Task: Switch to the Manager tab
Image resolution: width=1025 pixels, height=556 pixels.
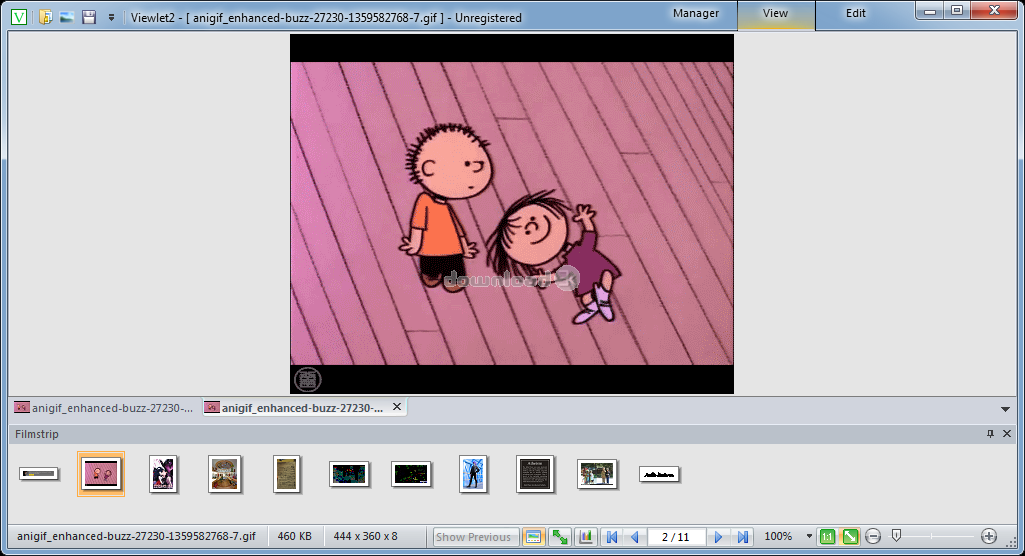Action: (696, 13)
